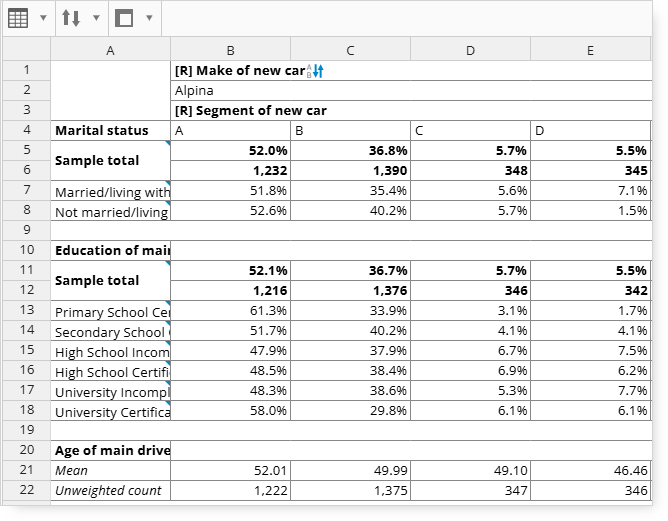Click the cell with value 1.5%
The height and width of the screenshot is (521, 668).
pos(590,210)
